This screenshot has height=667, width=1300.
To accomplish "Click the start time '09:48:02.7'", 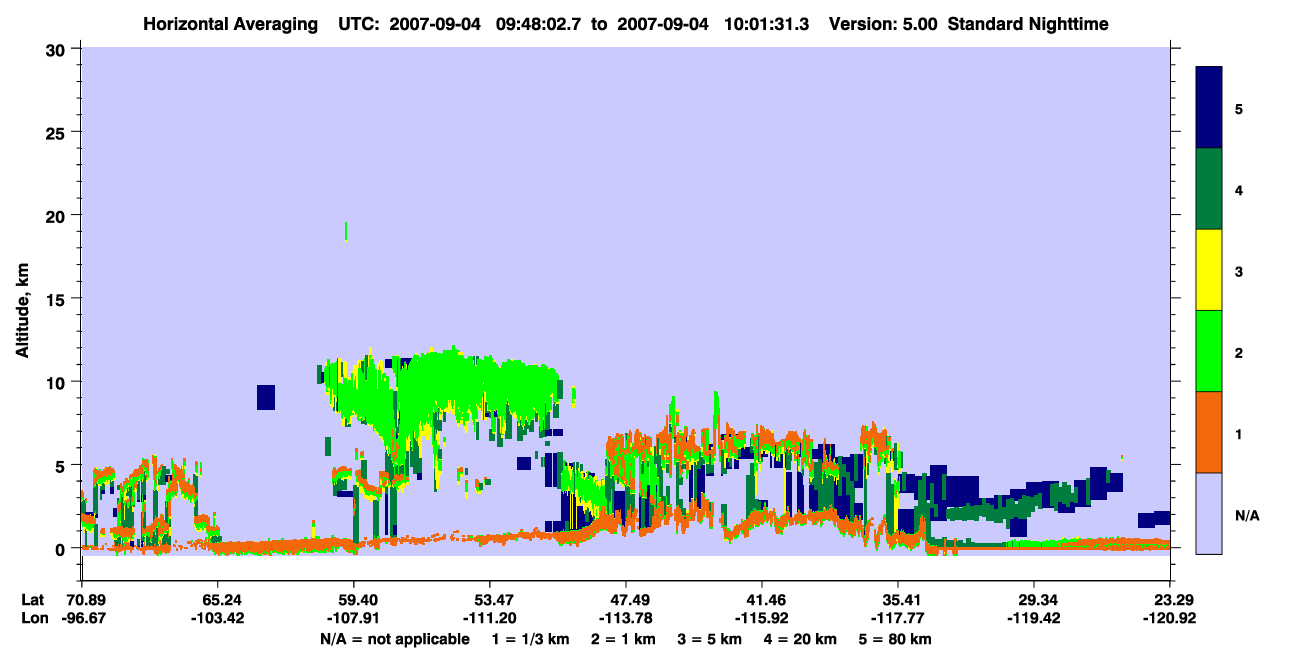I will coord(536,24).
